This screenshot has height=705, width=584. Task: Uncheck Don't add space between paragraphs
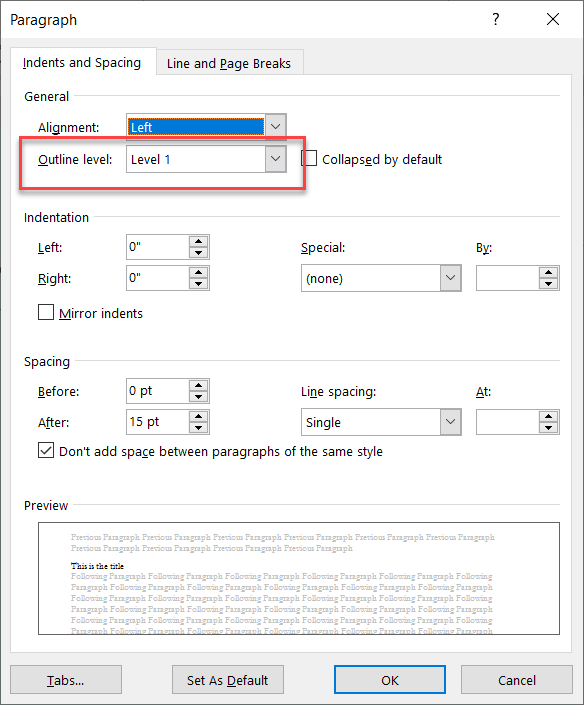click(x=46, y=450)
